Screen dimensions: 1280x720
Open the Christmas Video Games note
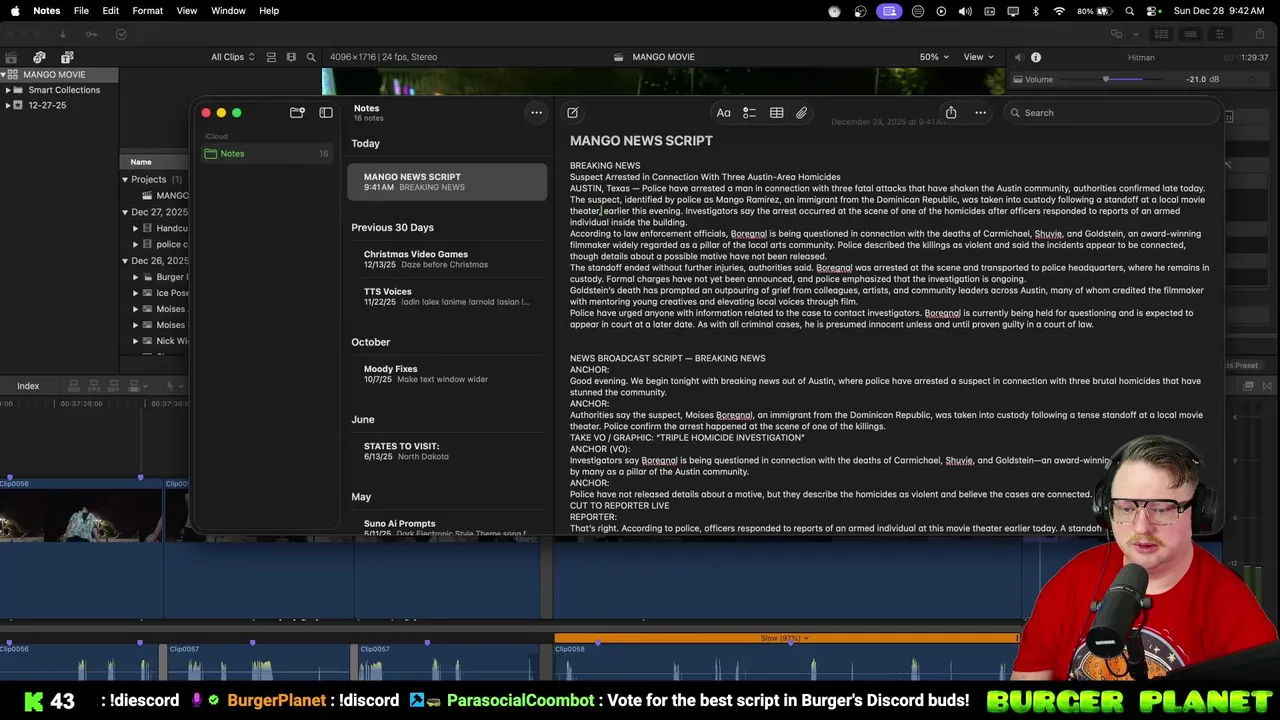coord(447,259)
